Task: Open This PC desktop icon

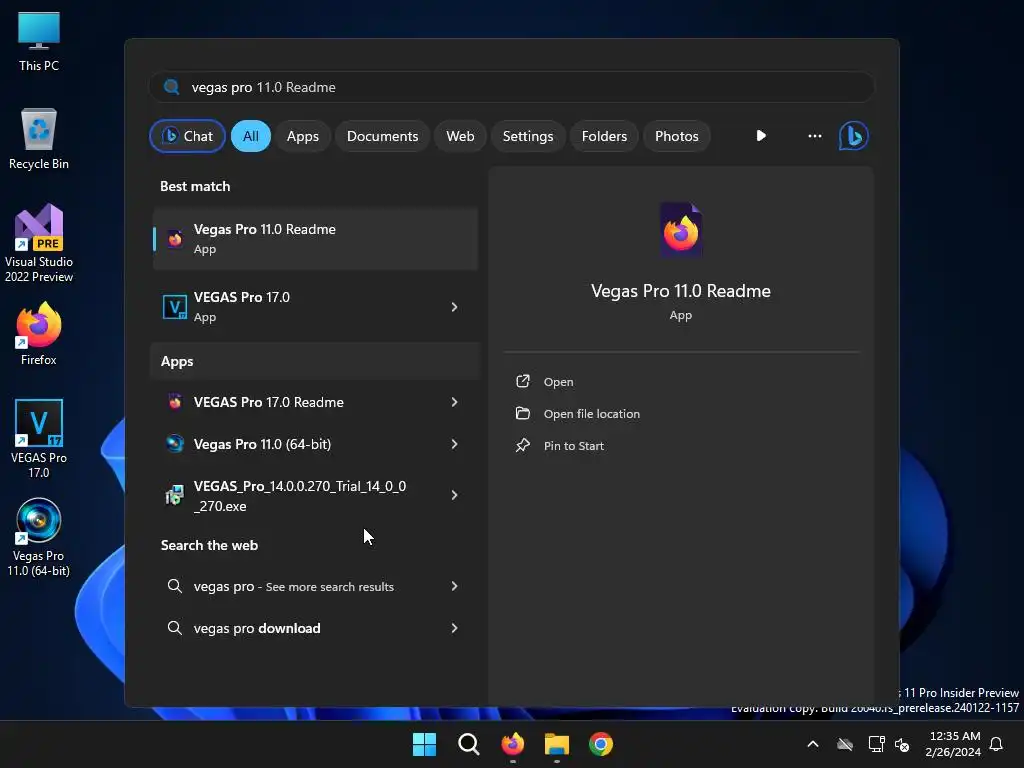Action: click(x=39, y=42)
